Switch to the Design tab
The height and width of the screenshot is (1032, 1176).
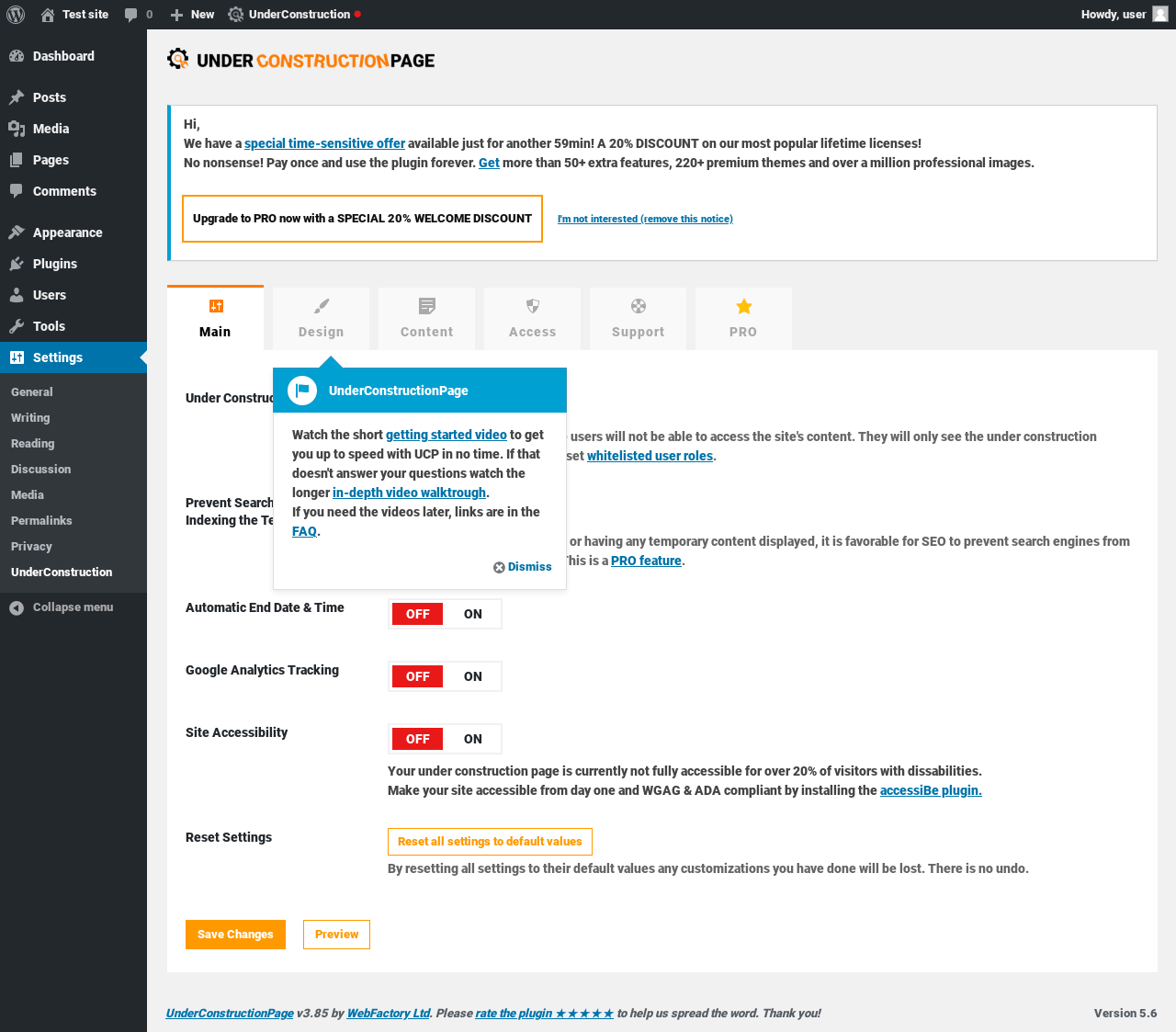[321, 319]
